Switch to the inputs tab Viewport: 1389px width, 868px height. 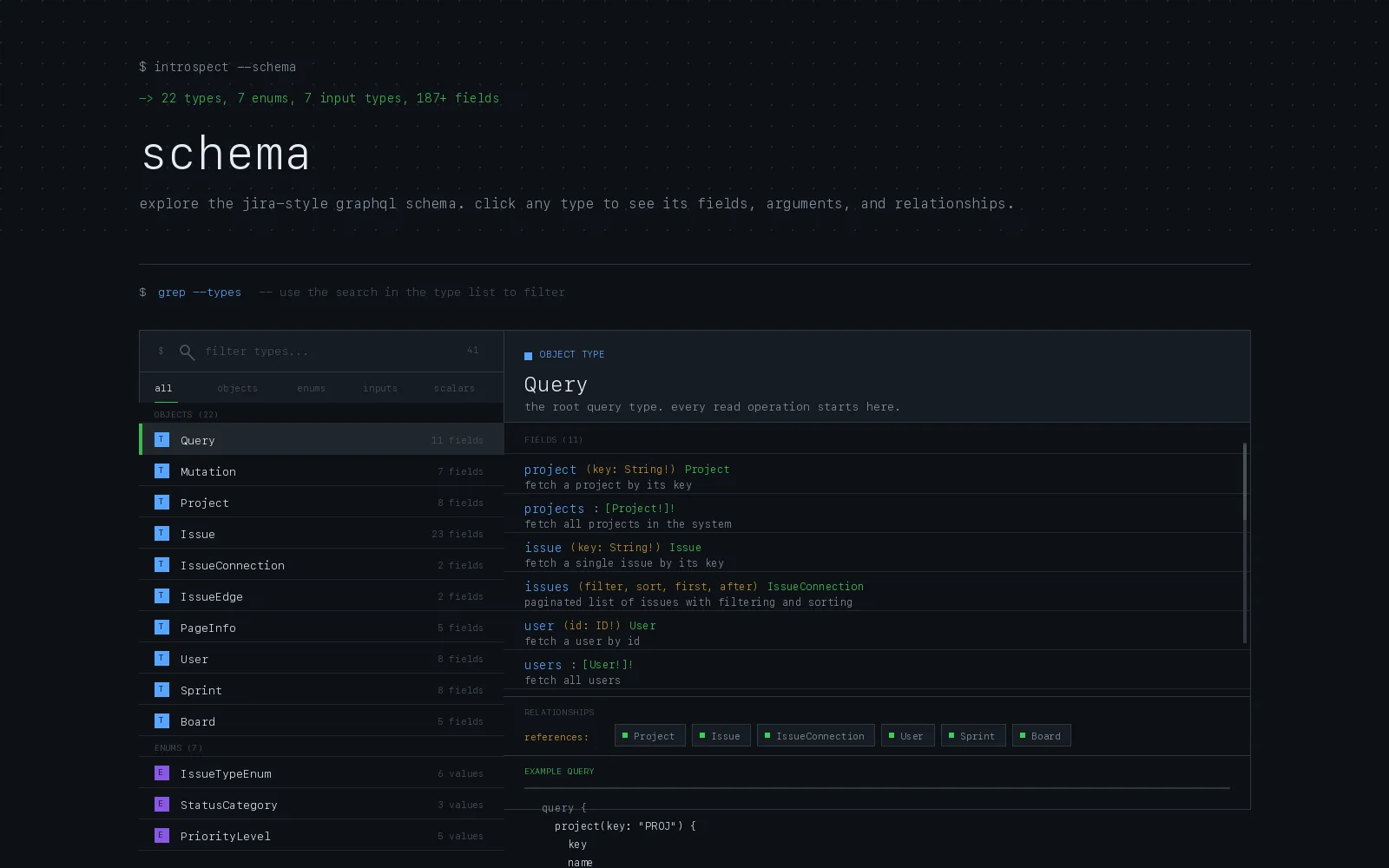point(380,388)
